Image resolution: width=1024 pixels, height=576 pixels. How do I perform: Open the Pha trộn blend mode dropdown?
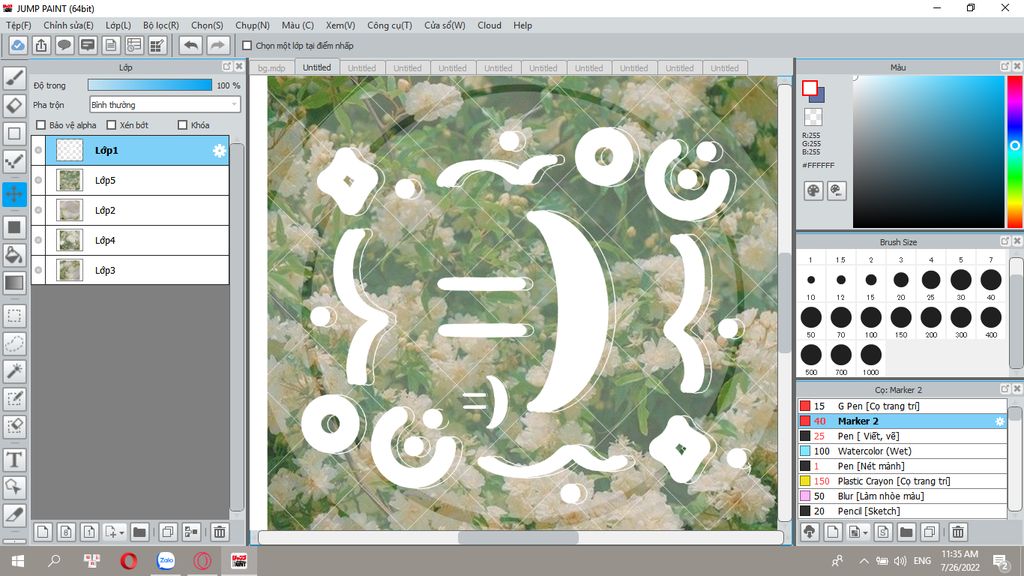point(165,104)
